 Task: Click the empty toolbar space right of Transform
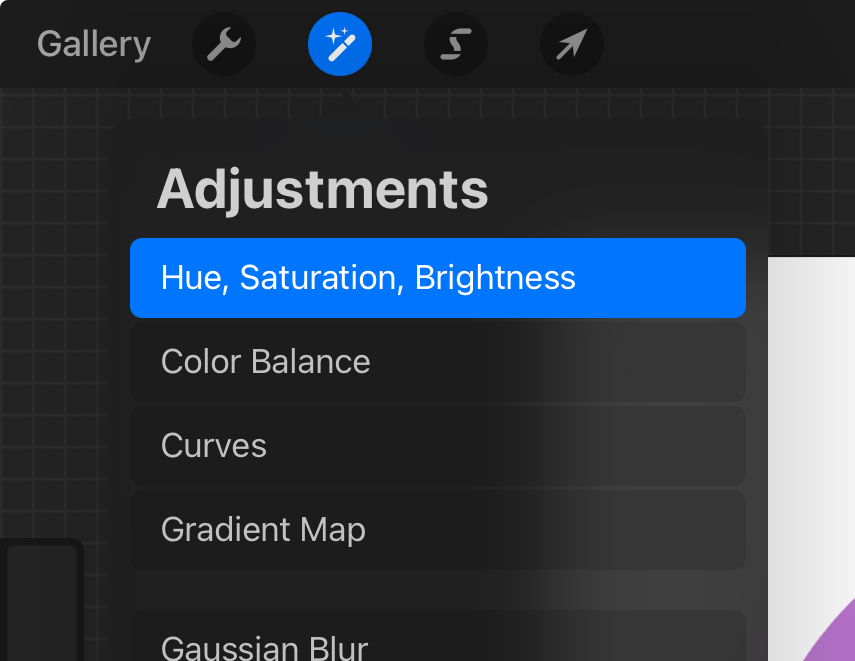click(730, 44)
